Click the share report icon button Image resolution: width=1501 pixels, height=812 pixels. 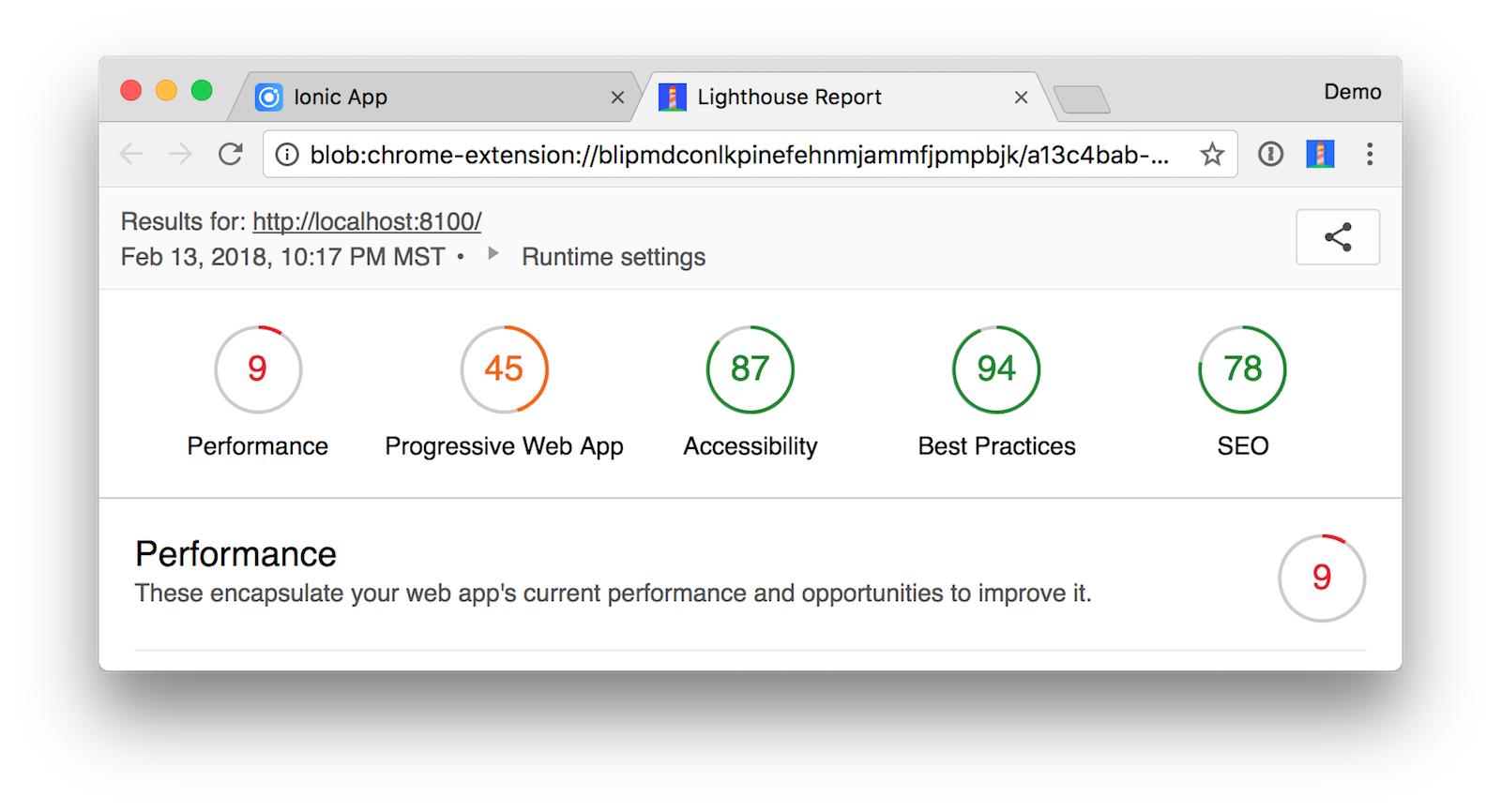[x=1338, y=237]
